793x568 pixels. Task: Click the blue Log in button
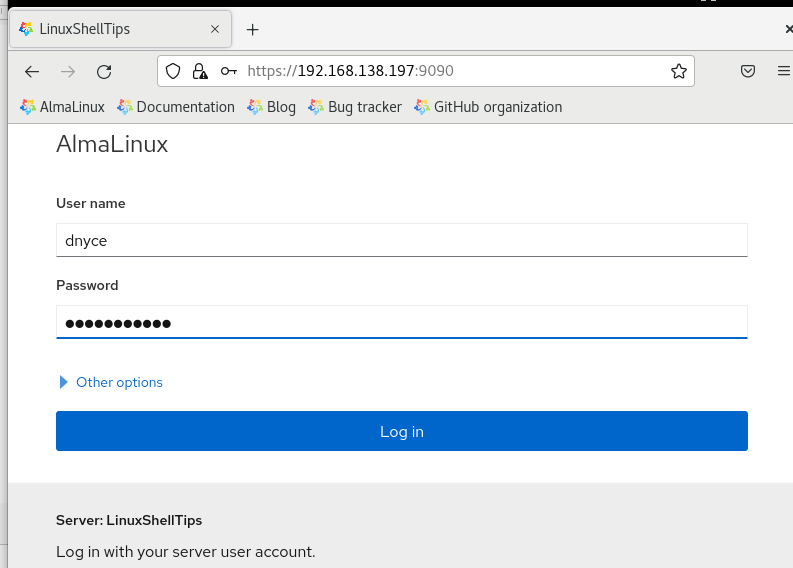pos(402,431)
